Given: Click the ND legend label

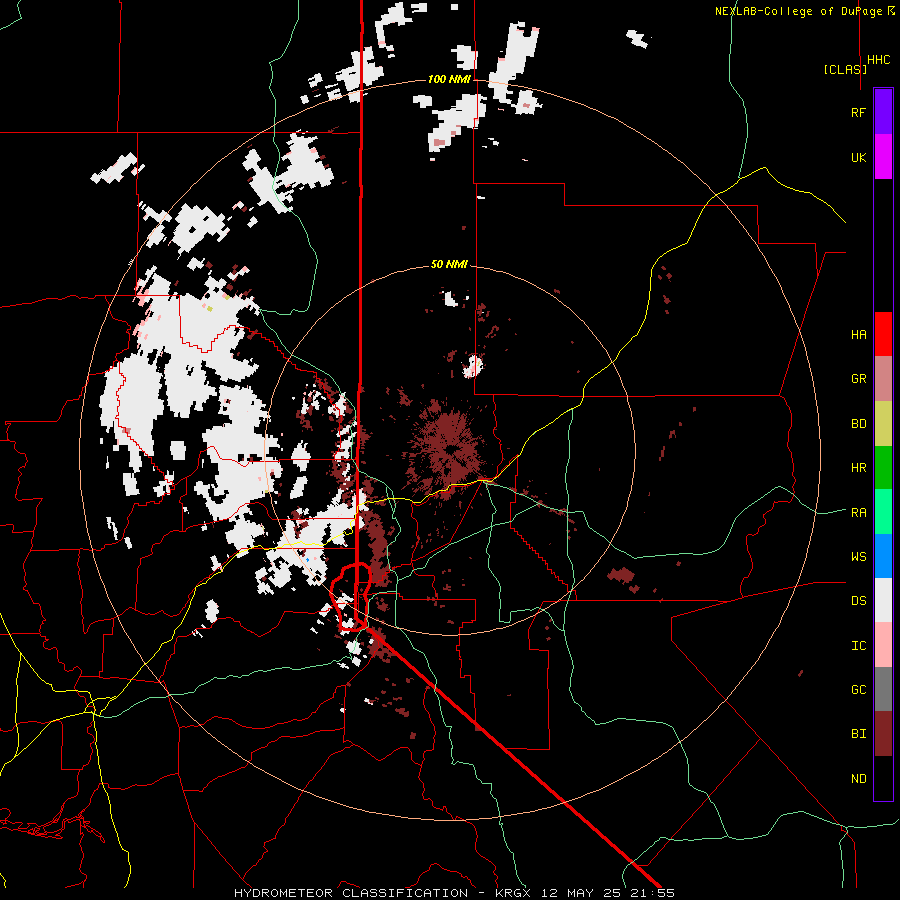Looking at the screenshot, I should [x=858, y=779].
